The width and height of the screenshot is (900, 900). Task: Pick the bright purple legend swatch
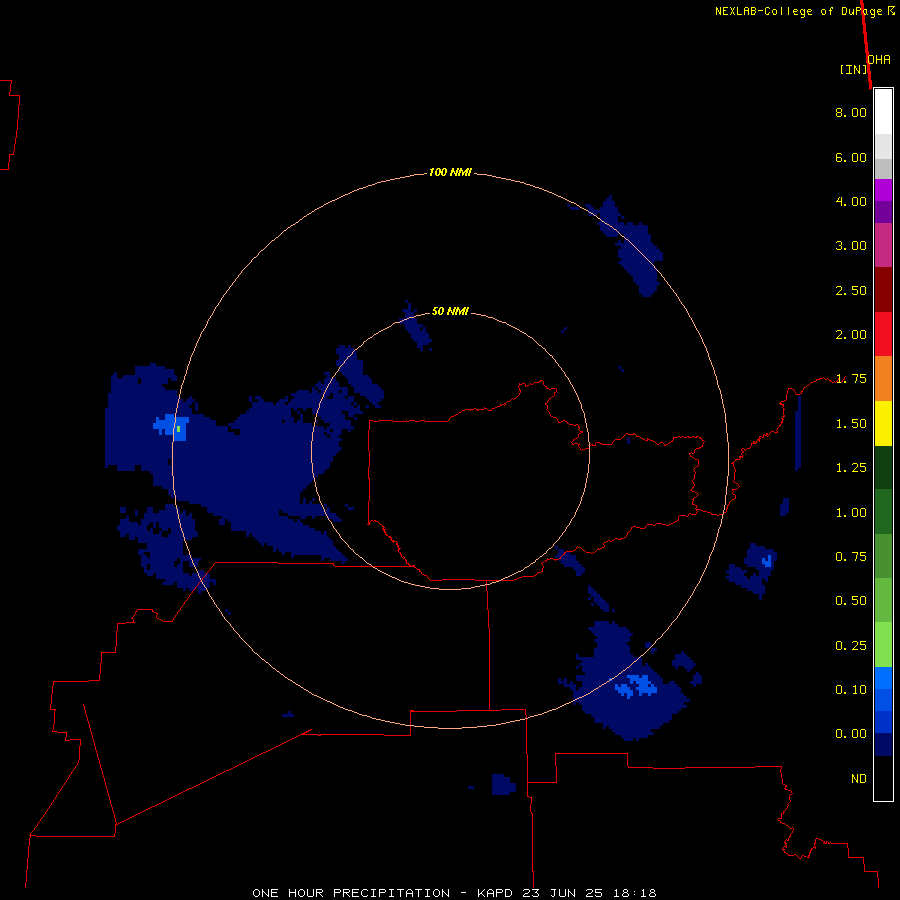click(883, 190)
